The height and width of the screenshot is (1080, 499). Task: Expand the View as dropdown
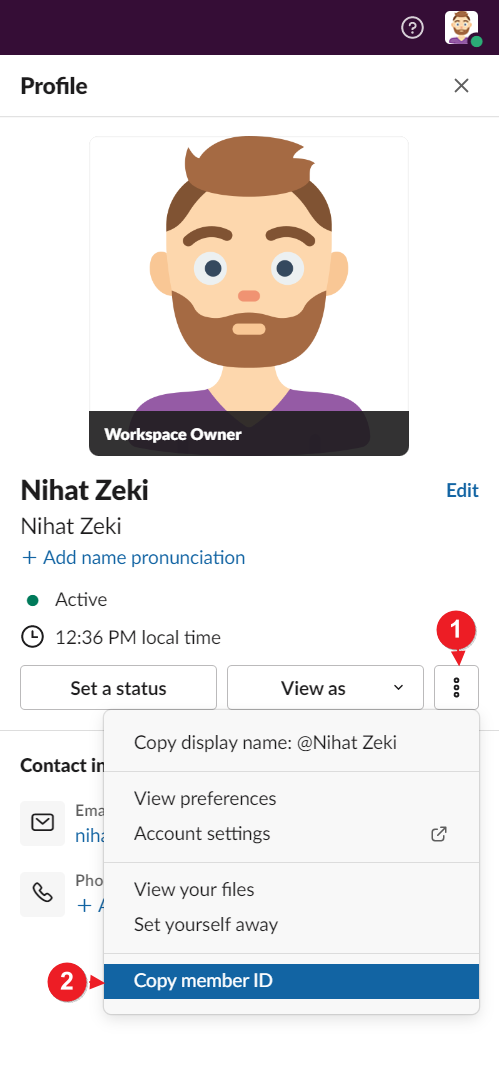point(325,687)
